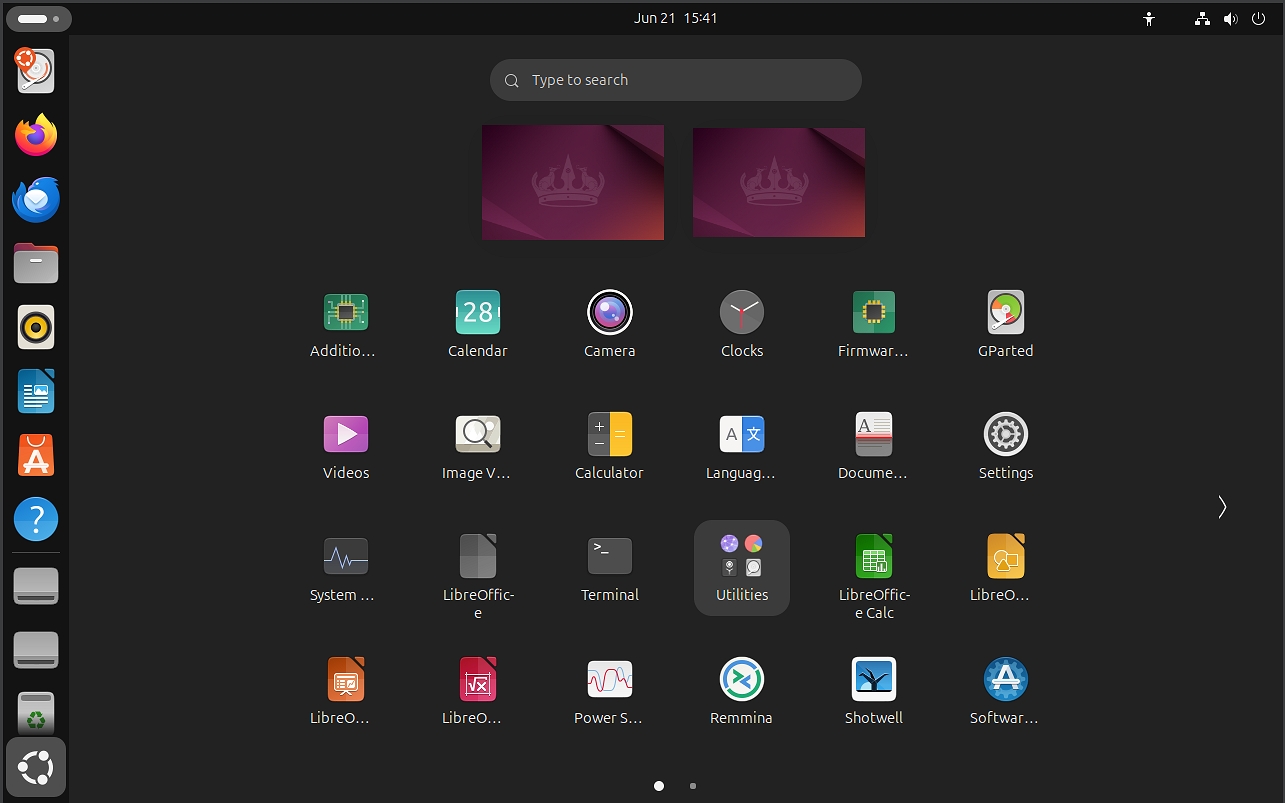Open the Terminal application
The image size is (1285, 803).
click(x=609, y=557)
